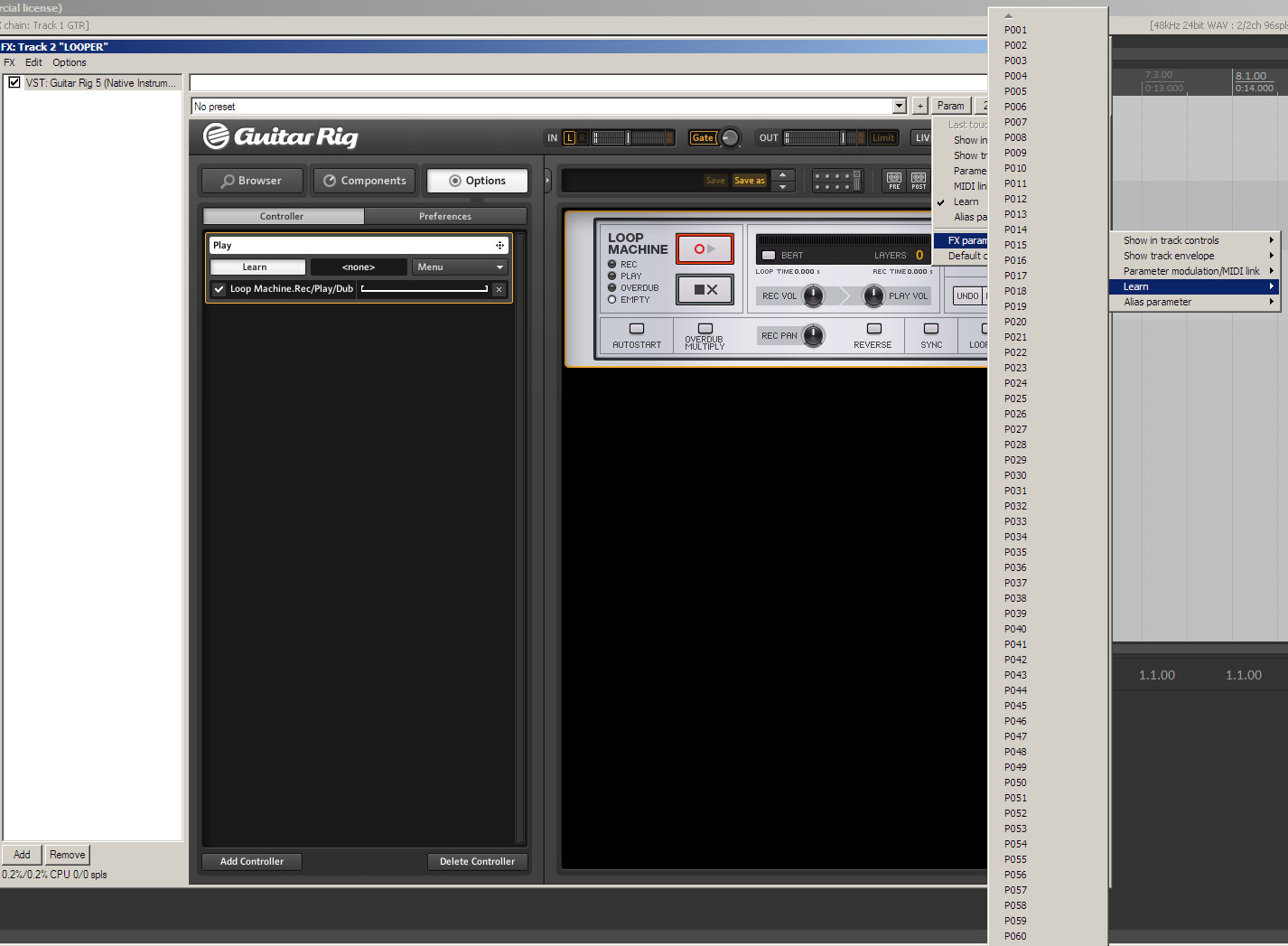1288x946 pixels.
Task: Click the Guitar Rig logo
Action: pyautogui.click(x=281, y=136)
